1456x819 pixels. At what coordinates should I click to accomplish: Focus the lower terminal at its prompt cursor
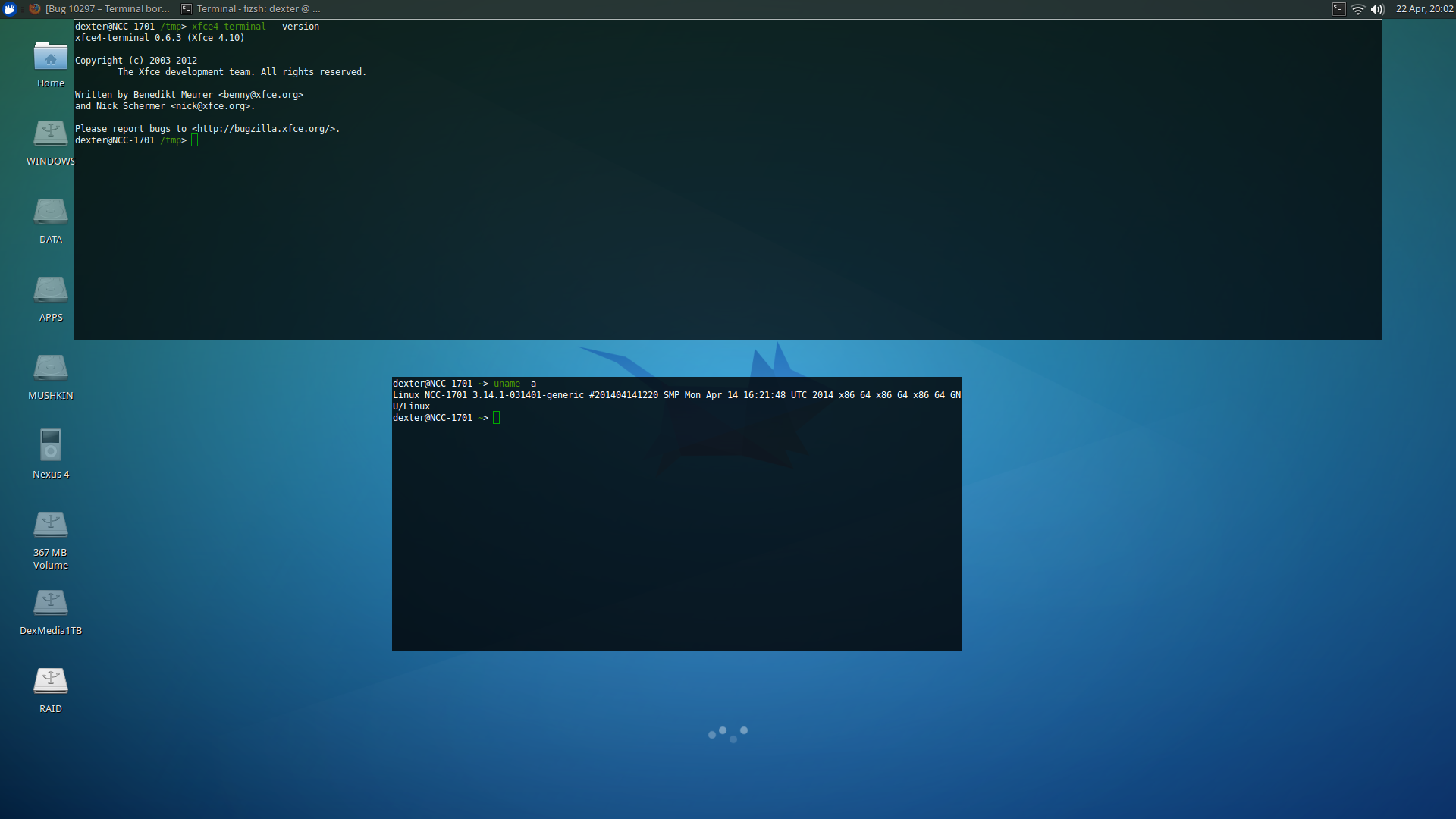(497, 418)
